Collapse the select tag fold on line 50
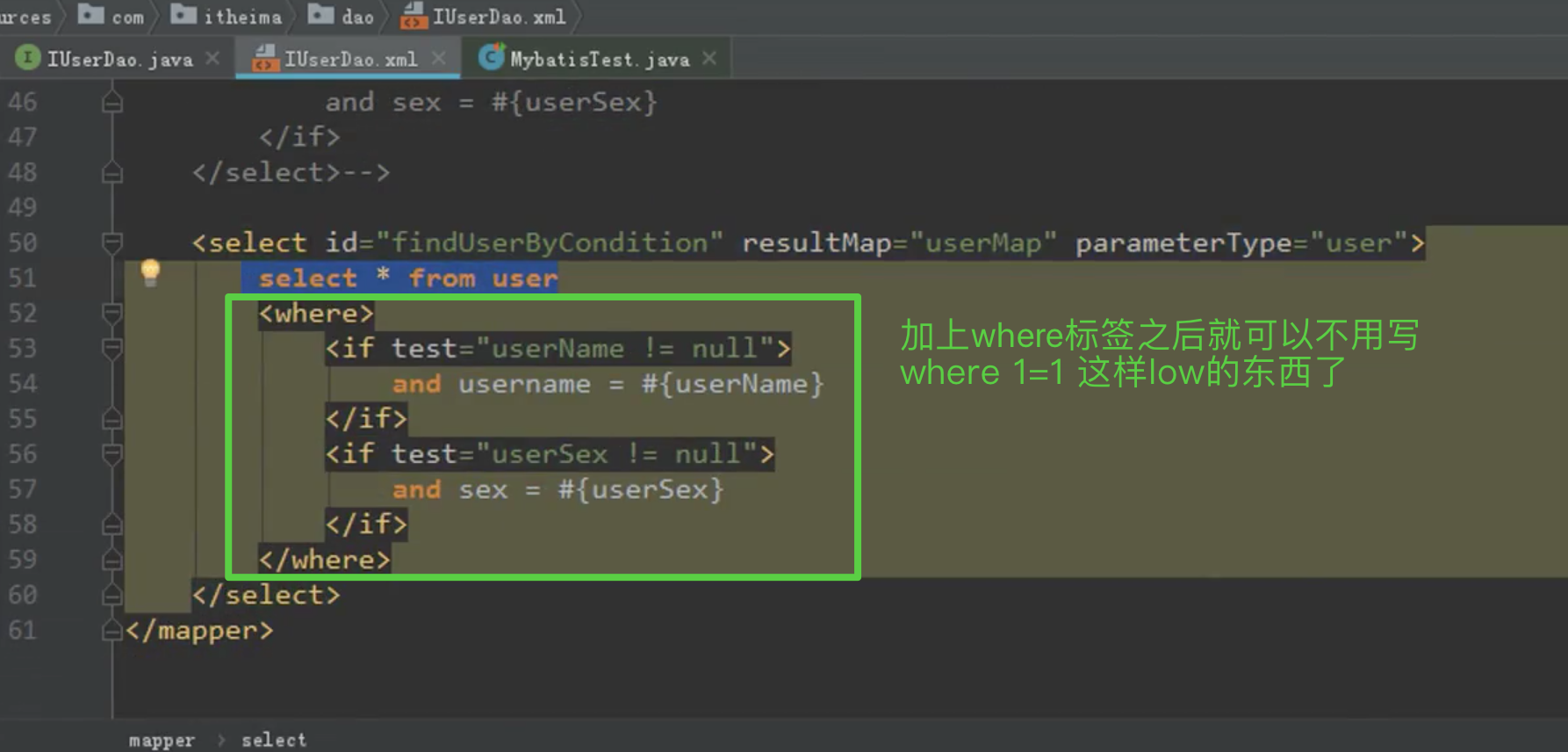The image size is (1568, 752). [111, 242]
